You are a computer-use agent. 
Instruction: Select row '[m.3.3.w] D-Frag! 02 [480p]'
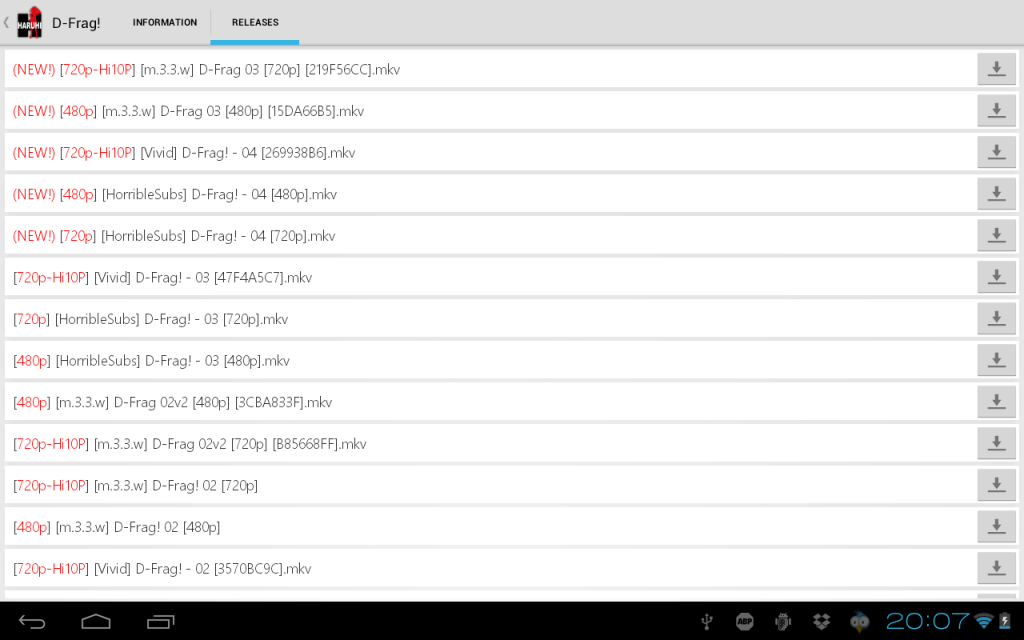[x=490, y=527]
